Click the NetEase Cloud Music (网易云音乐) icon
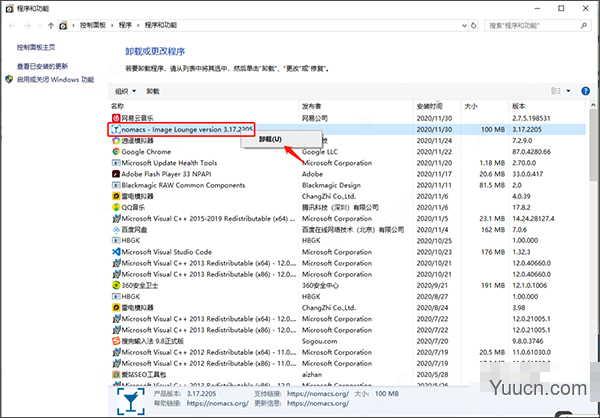Screen dimensions: 600x418 coord(116,118)
